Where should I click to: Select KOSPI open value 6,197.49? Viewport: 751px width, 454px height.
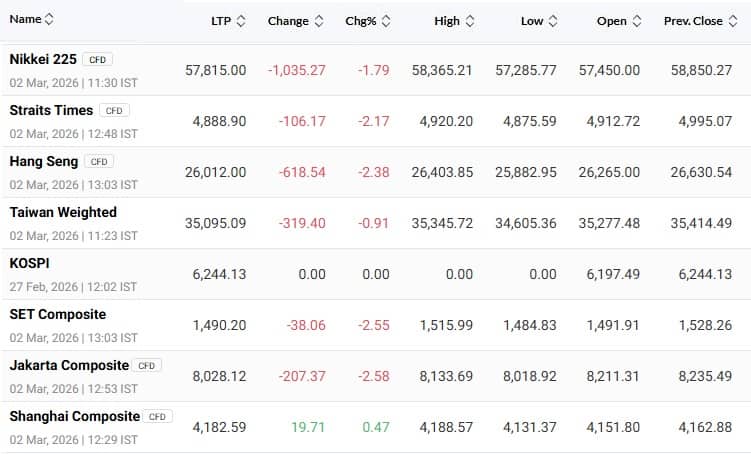point(614,274)
